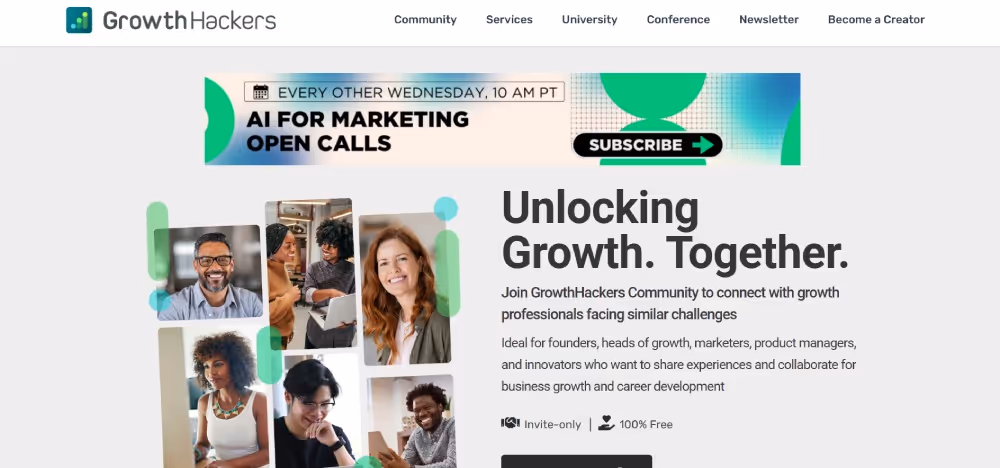Open the Conference link in navigation
The image size is (1000, 468).
tap(678, 20)
